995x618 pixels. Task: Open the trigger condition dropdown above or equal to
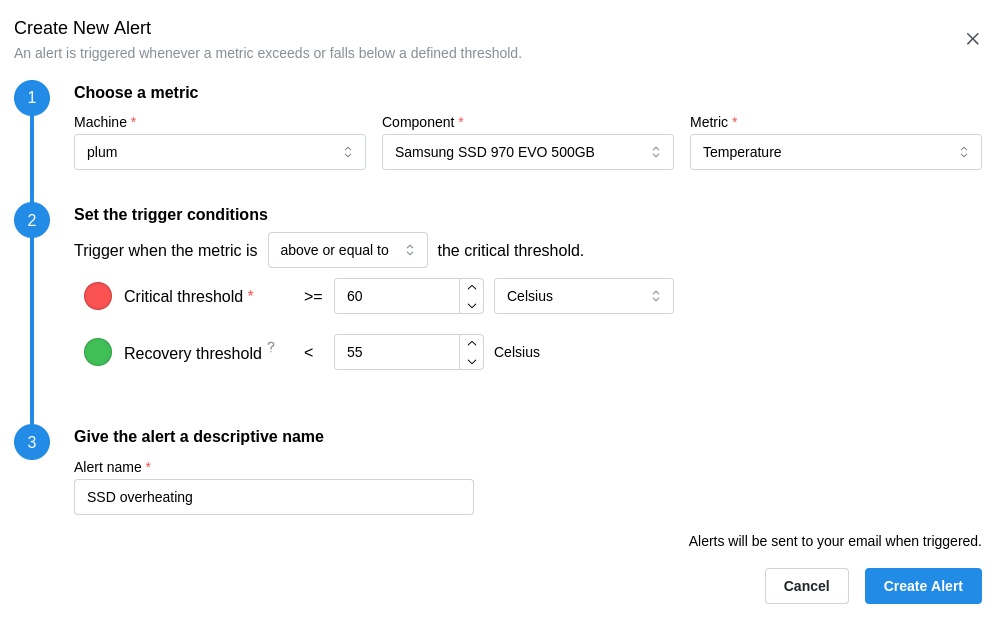[x=348, y=250]
